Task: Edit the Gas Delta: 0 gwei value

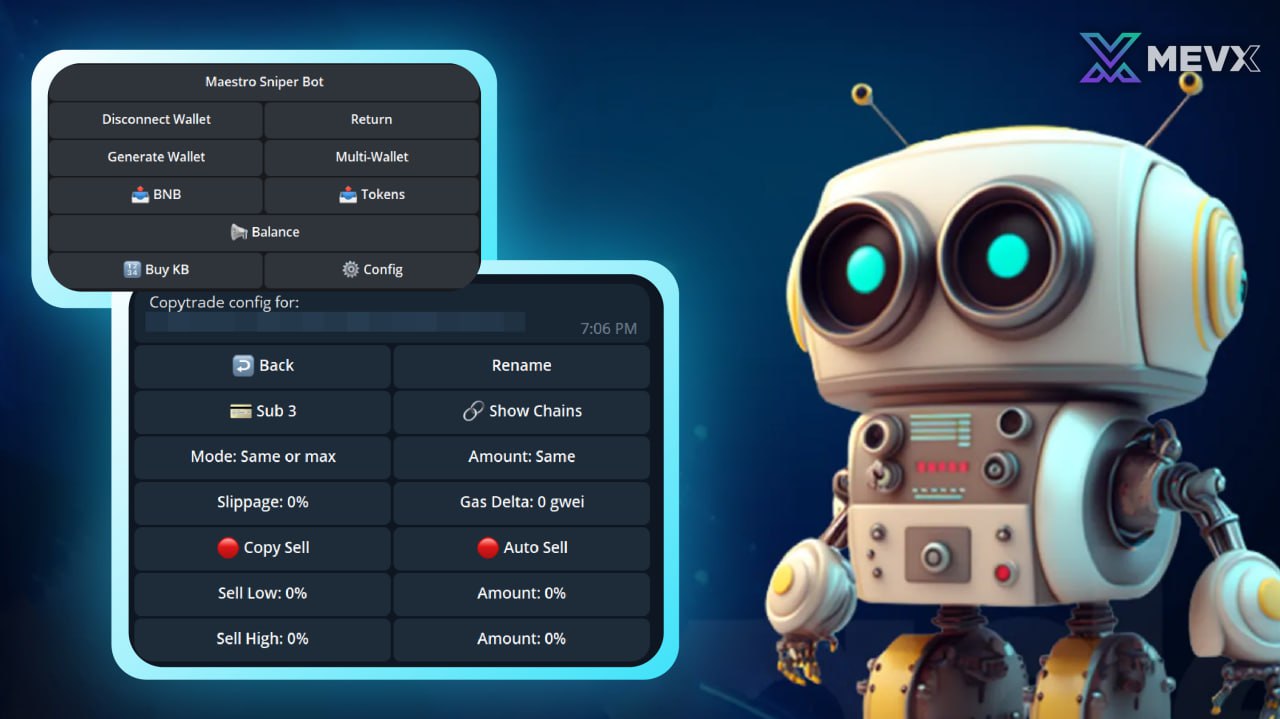Action: click(521, 502)
